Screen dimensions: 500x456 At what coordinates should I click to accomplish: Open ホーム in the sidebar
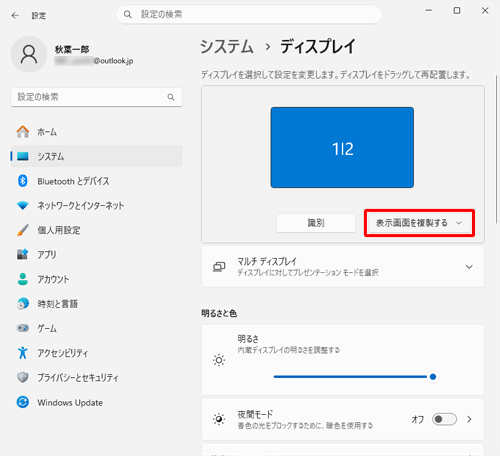coord(96,132)
